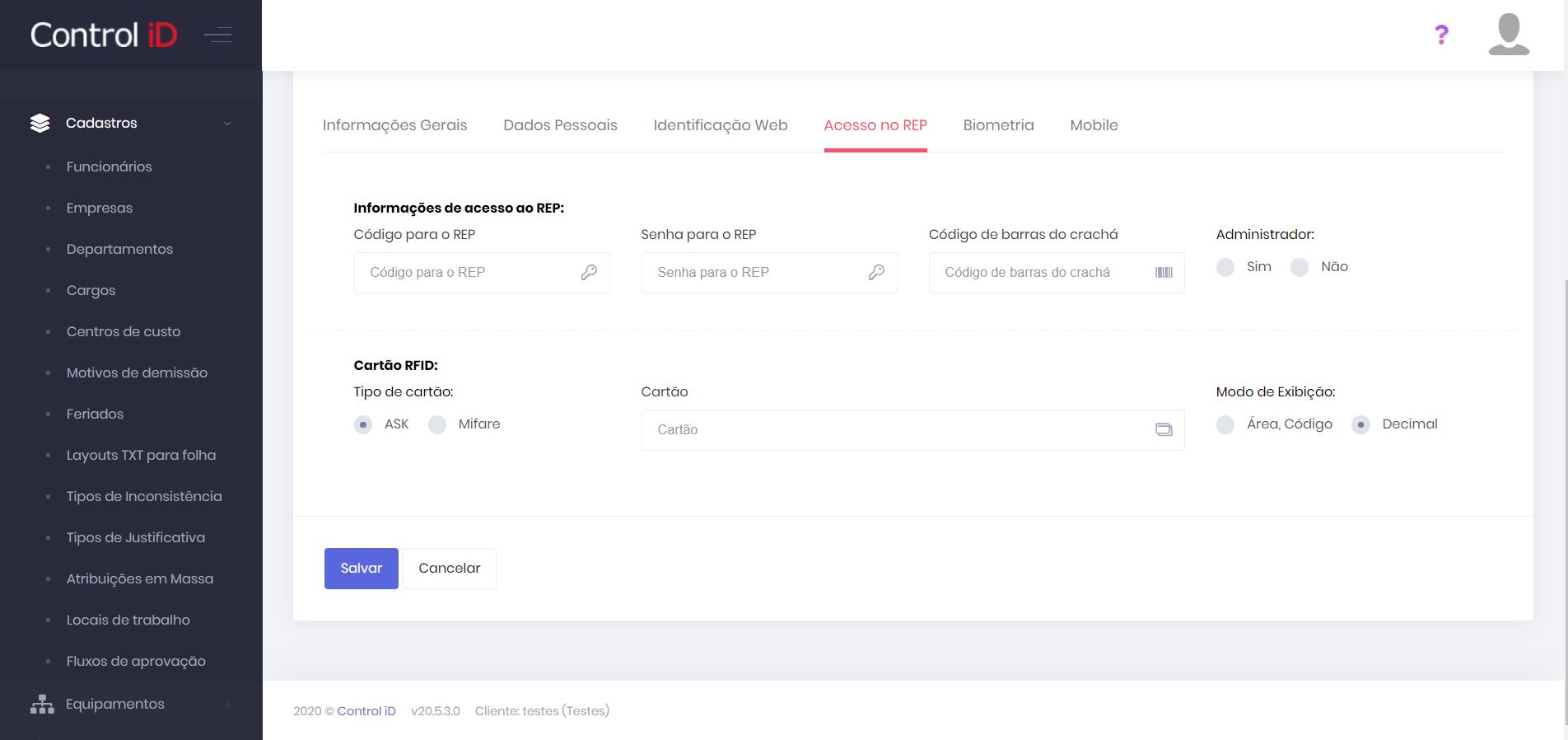Expand the Equipamentos menu chevron

tap(227, 705)
